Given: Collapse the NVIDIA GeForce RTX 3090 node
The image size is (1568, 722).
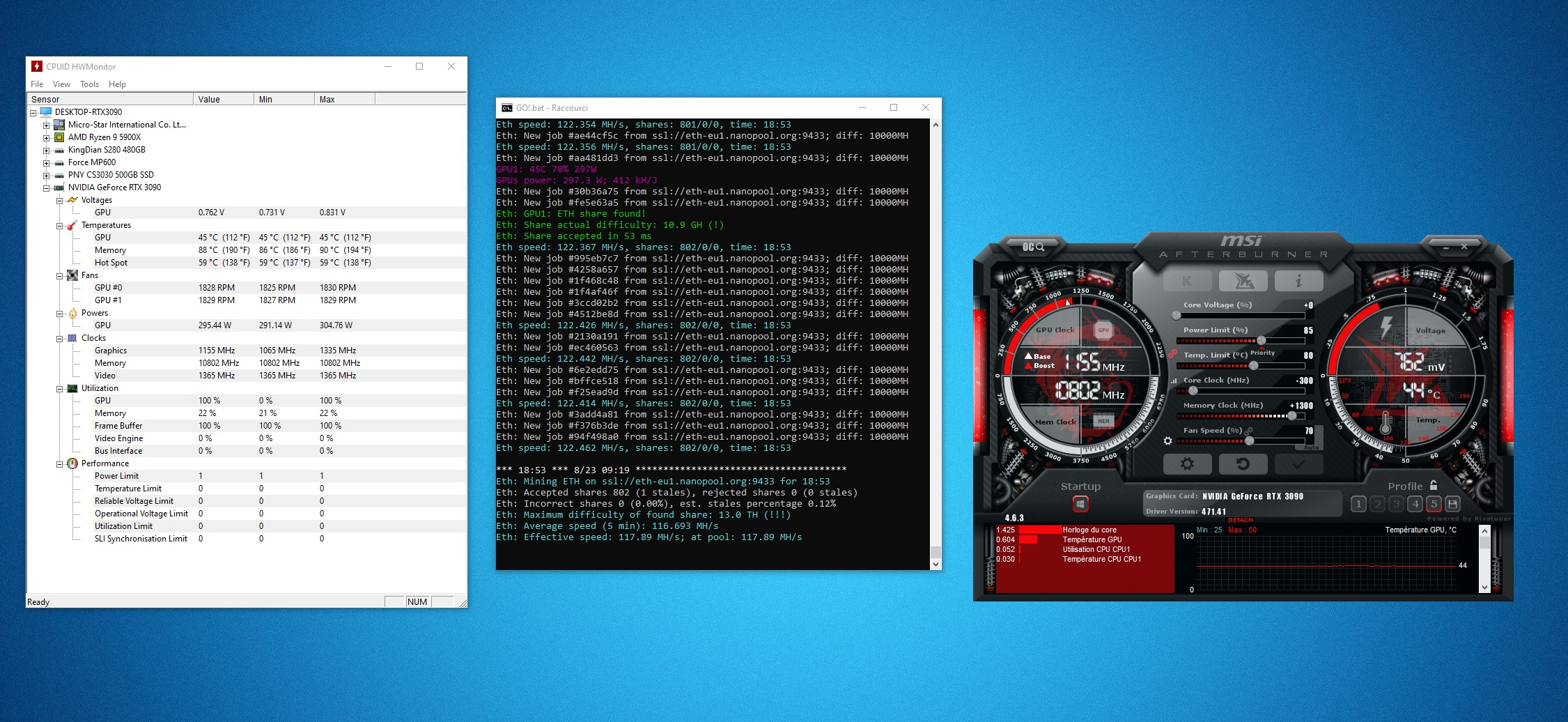Looking at the screenshot, I should coord(46,187).
